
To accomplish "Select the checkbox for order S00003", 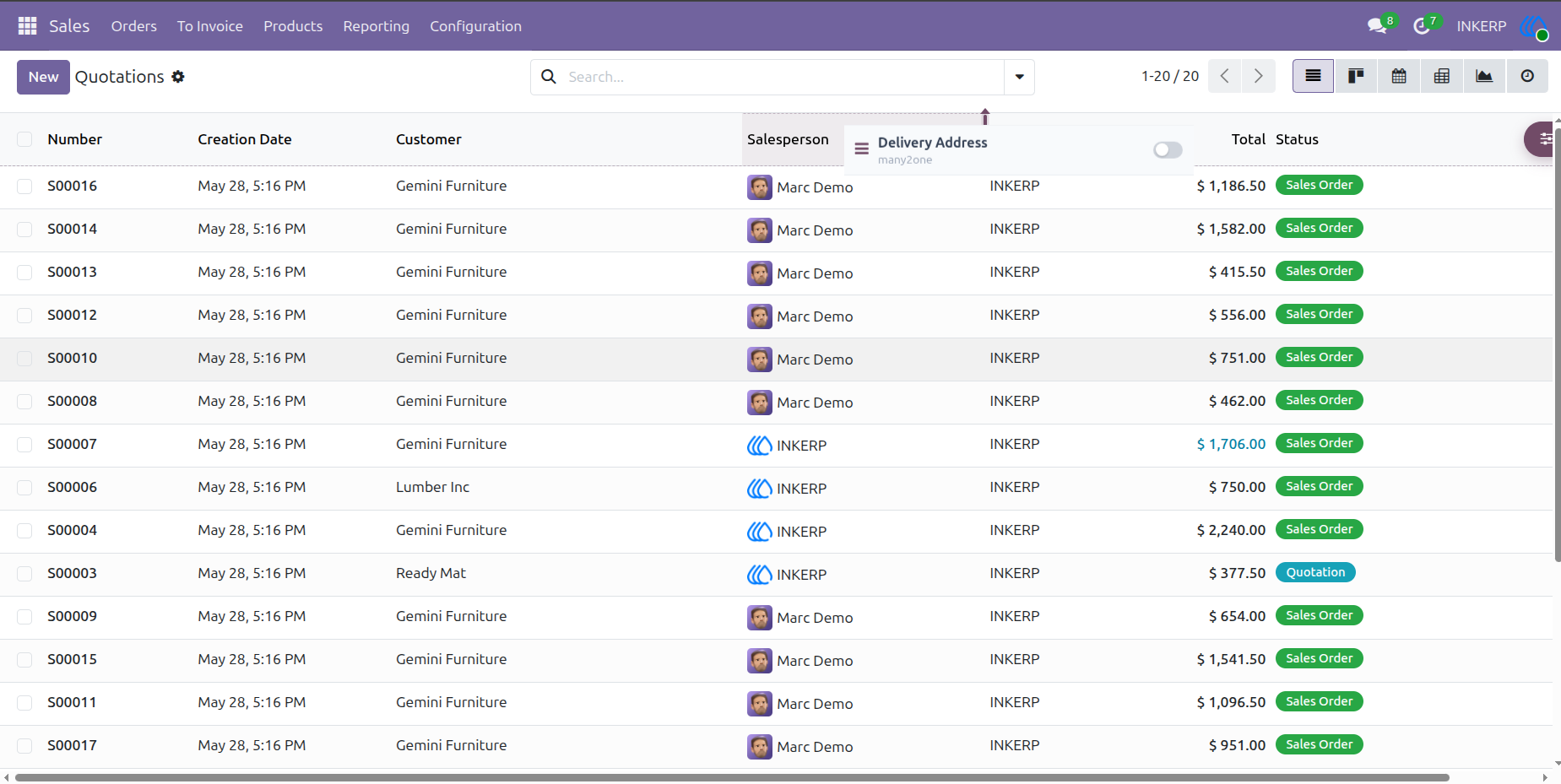I will pos(24,574).
